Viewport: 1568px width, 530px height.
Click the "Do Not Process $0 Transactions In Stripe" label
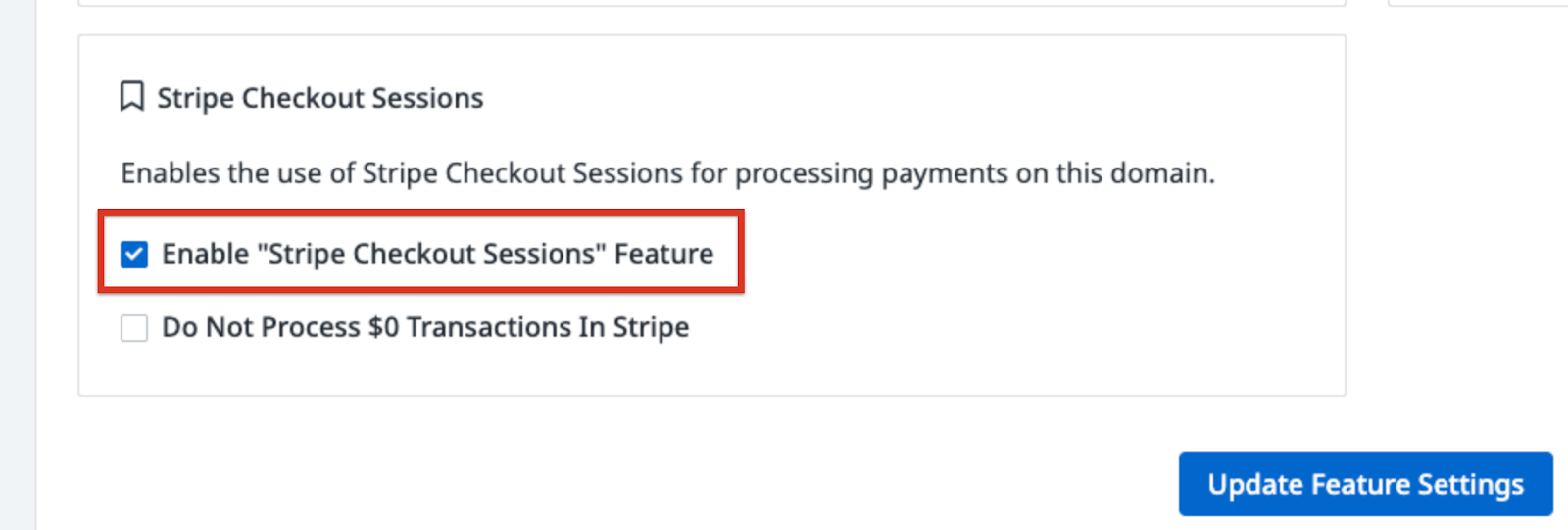425,327
